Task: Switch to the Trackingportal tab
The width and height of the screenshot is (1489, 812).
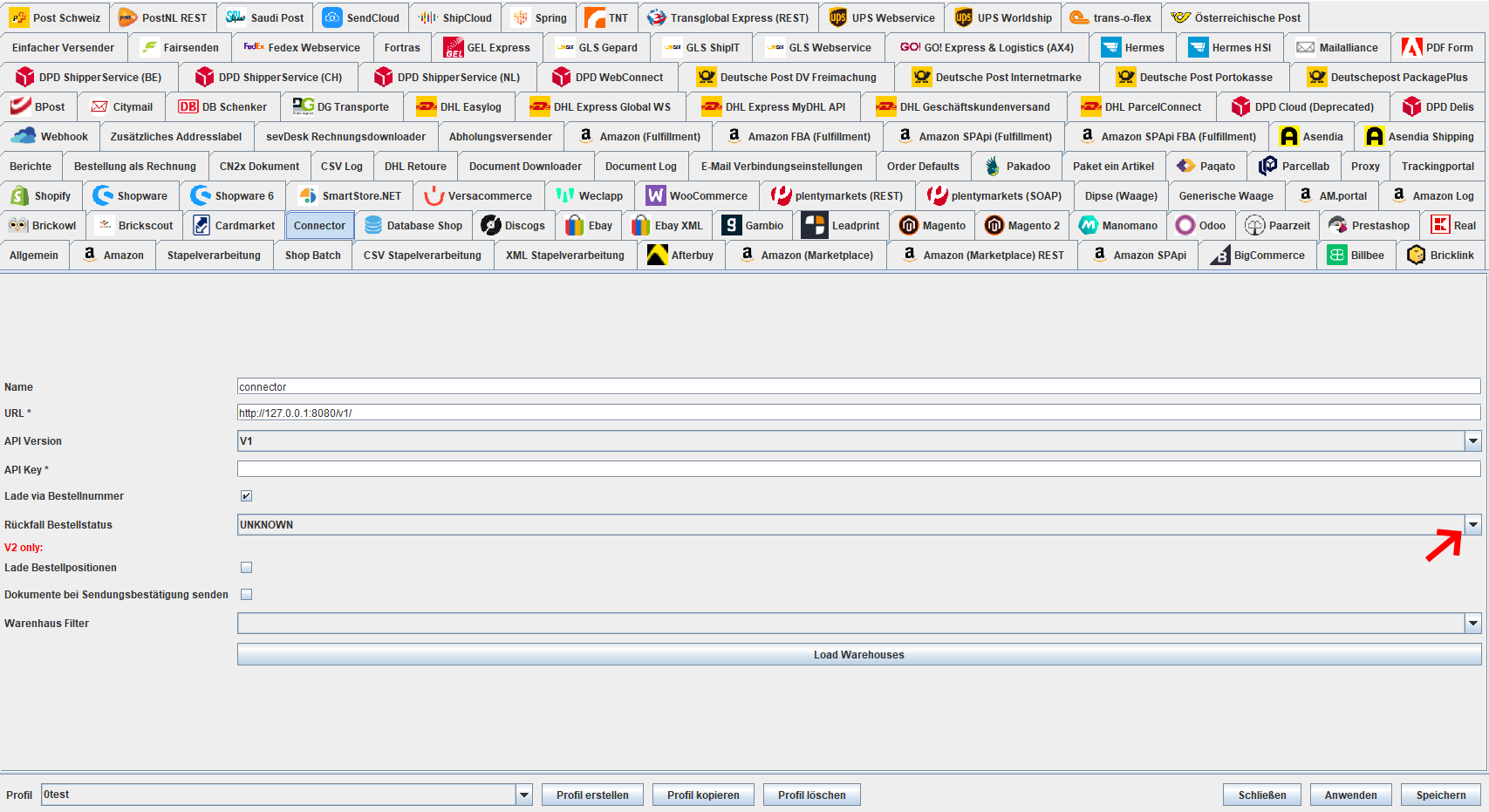Action: [1438, 166]
